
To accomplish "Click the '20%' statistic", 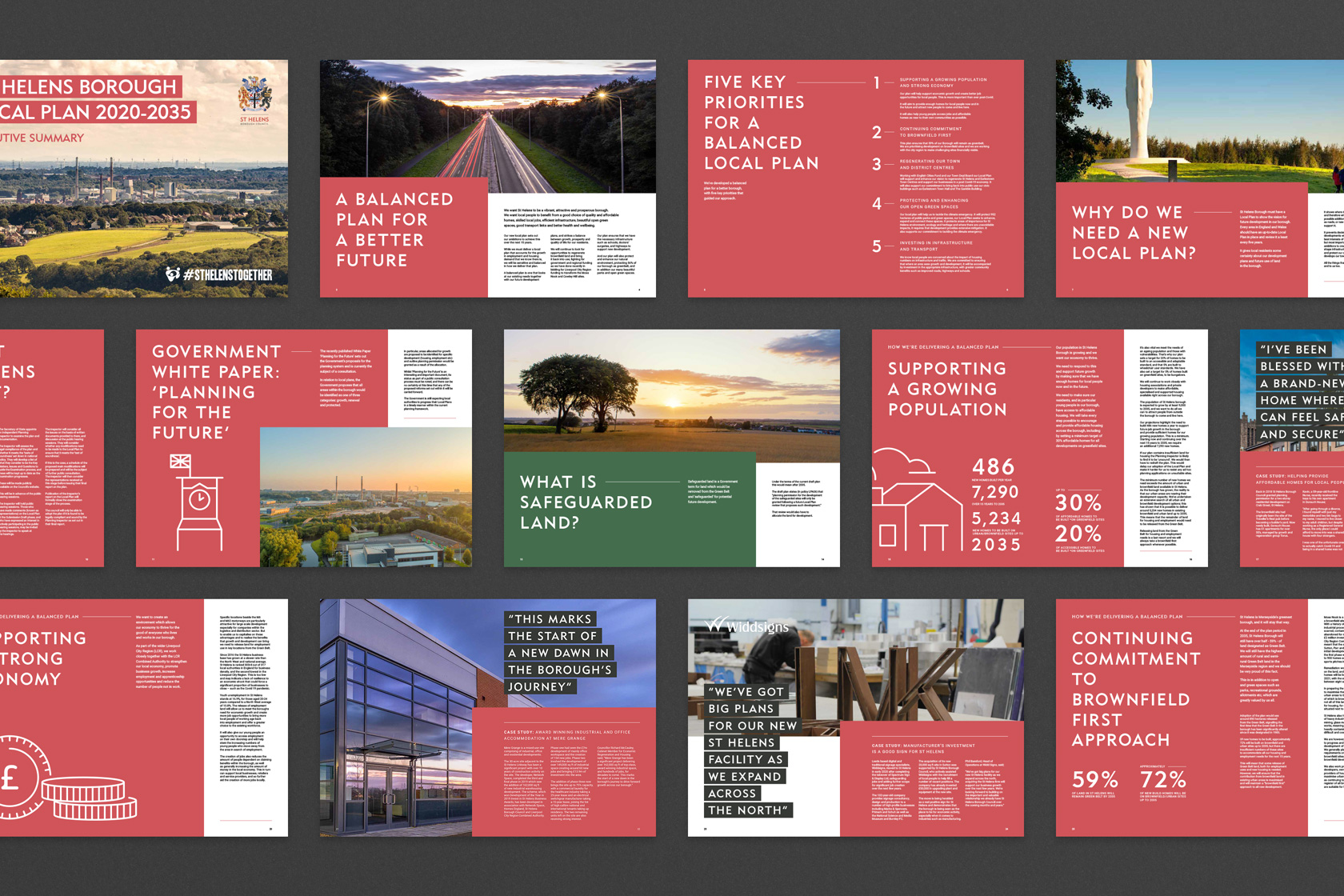I will point(1078,534).
